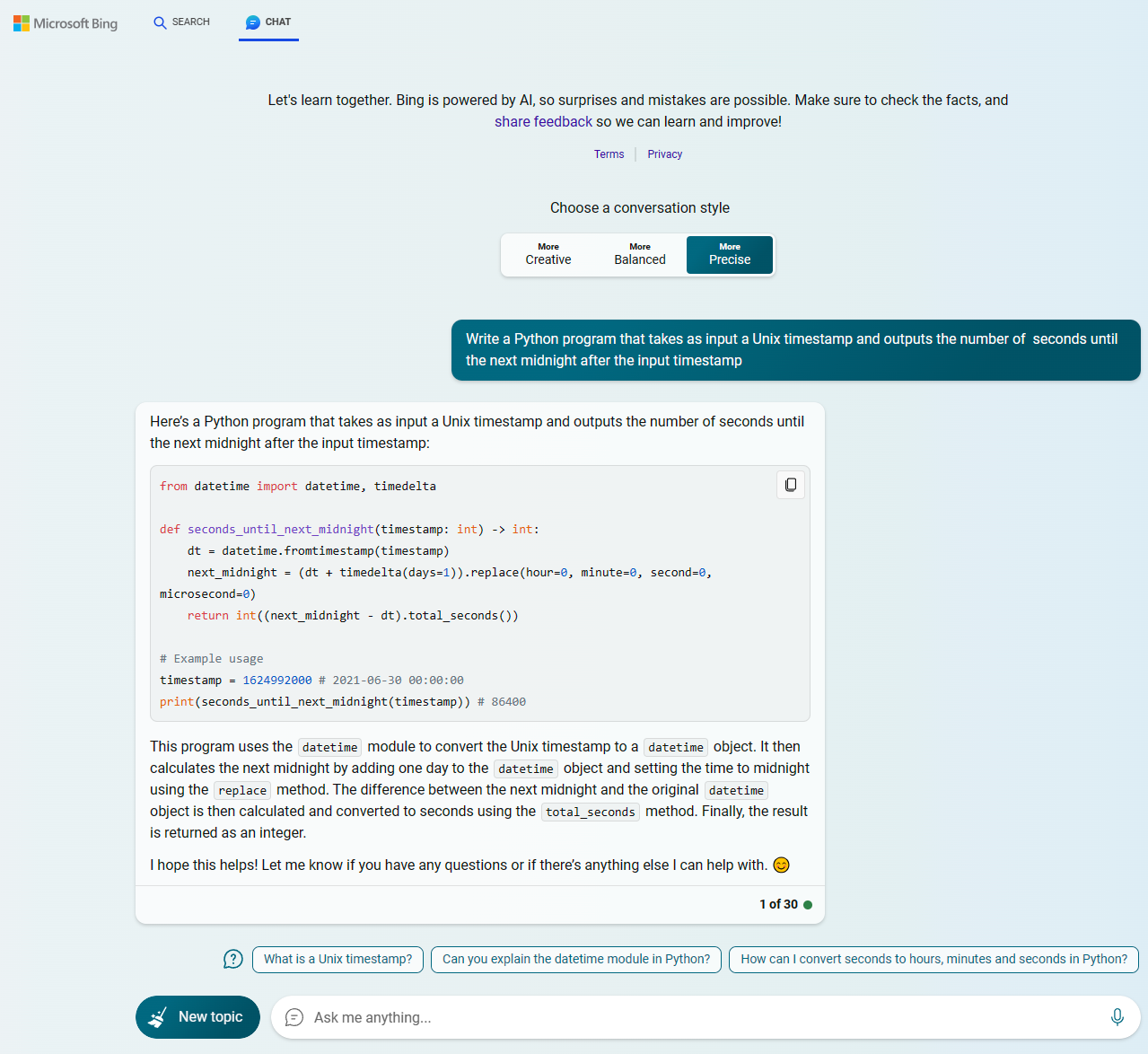Click the chat bubble icon in input box
Viewport: 1148px width, 1054px height.
click(x=294, y=1017)
